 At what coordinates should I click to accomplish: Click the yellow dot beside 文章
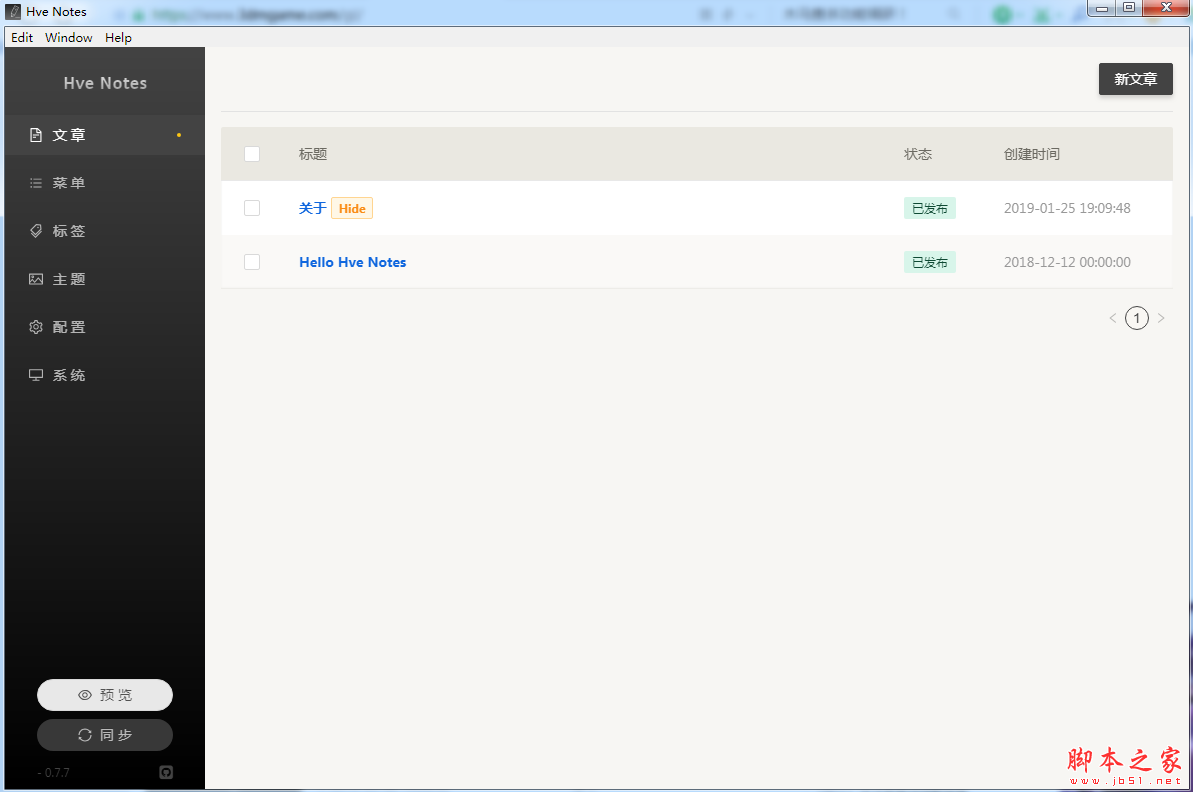tap(179, 135)
